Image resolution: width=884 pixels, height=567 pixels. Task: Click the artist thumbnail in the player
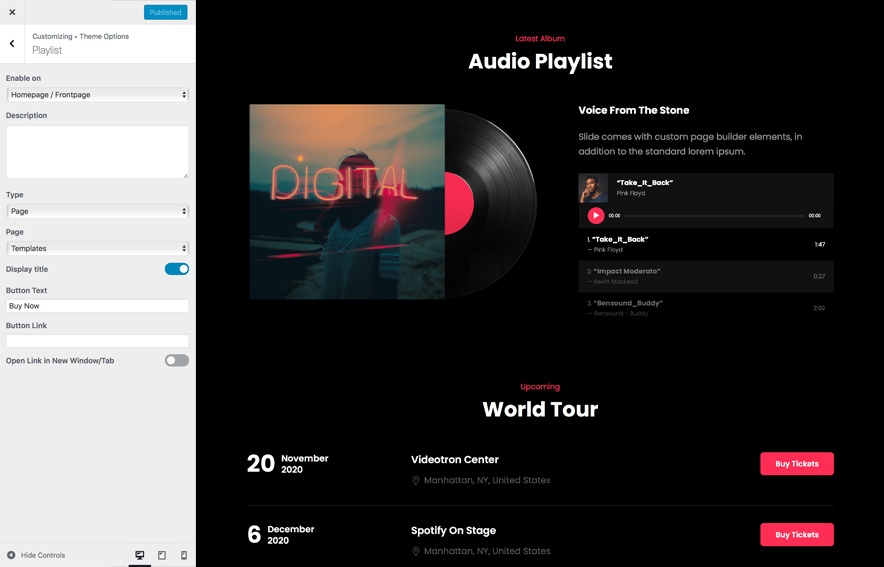pyautogui.click(x=593, y=188)
